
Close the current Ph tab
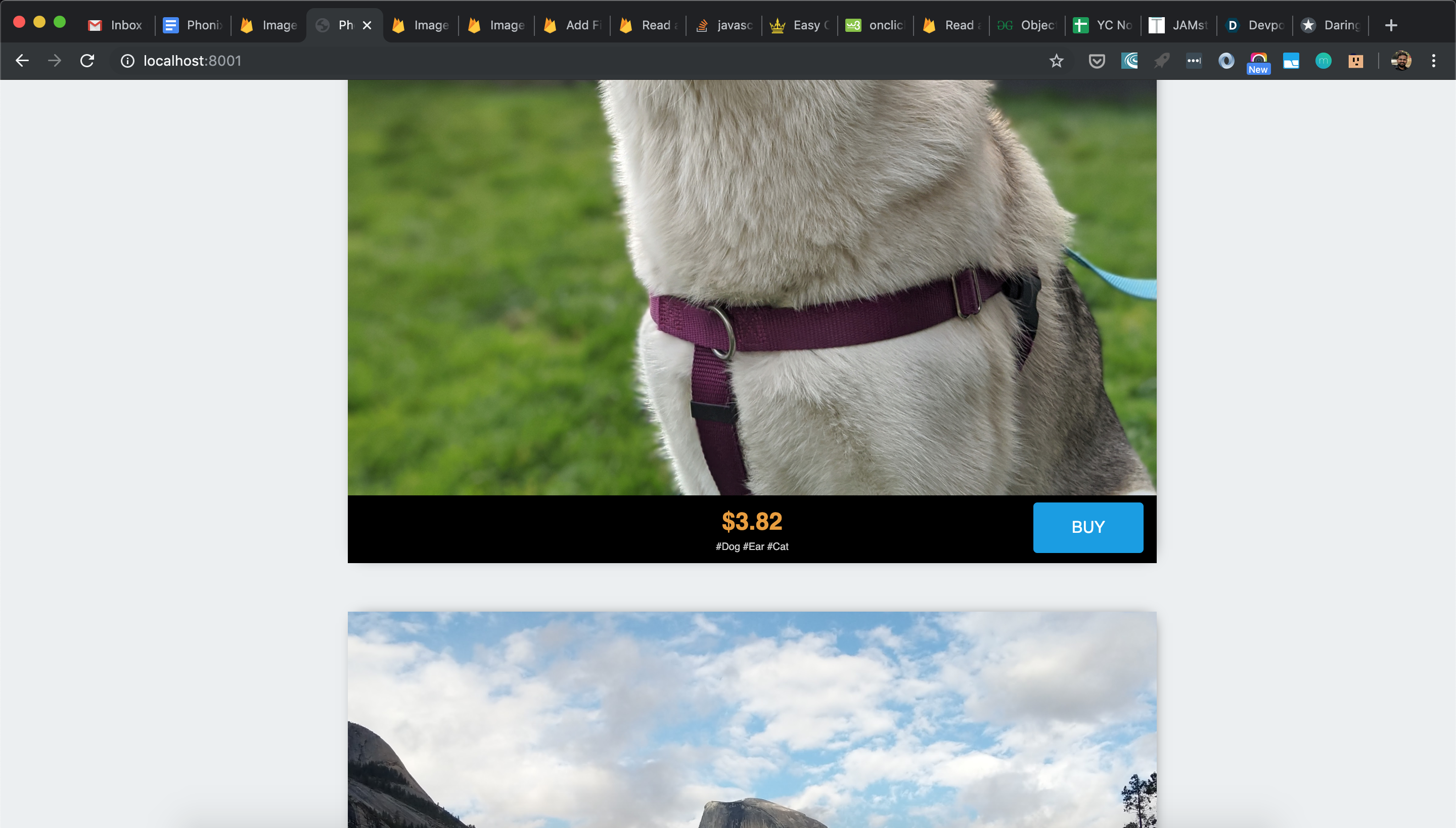click(368, 25)
